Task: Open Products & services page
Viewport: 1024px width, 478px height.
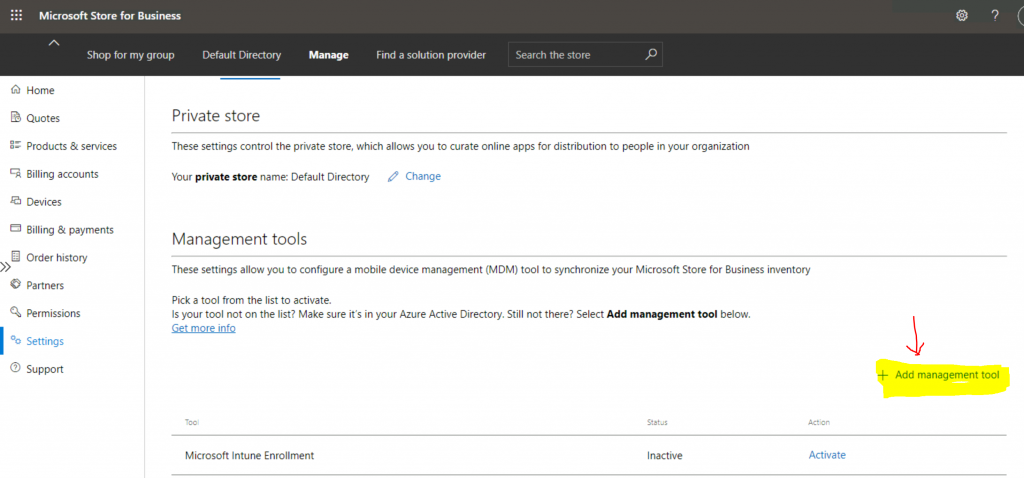Action: [x=72, y=146]
